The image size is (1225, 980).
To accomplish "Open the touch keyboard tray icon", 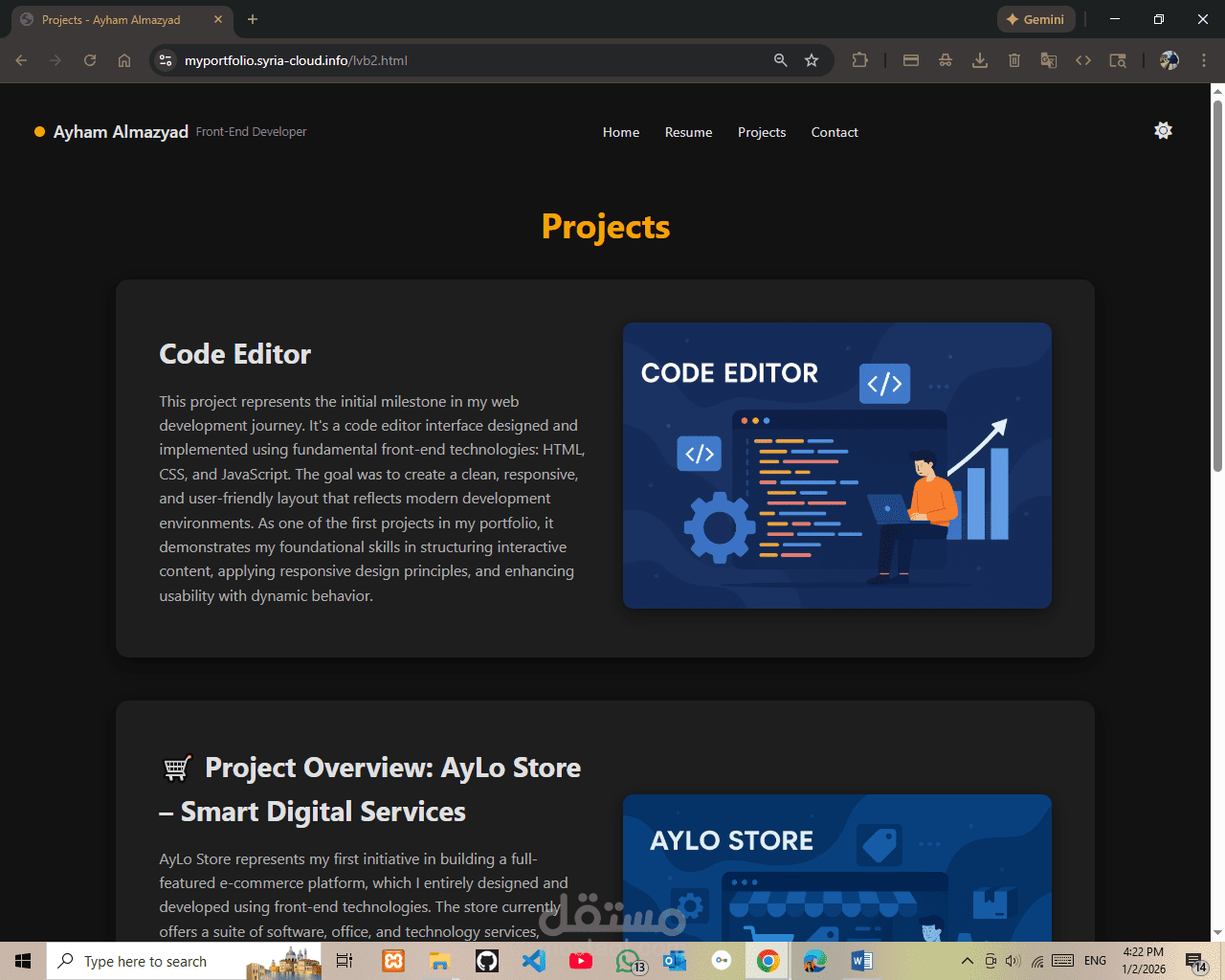I will pos(1062,961).
